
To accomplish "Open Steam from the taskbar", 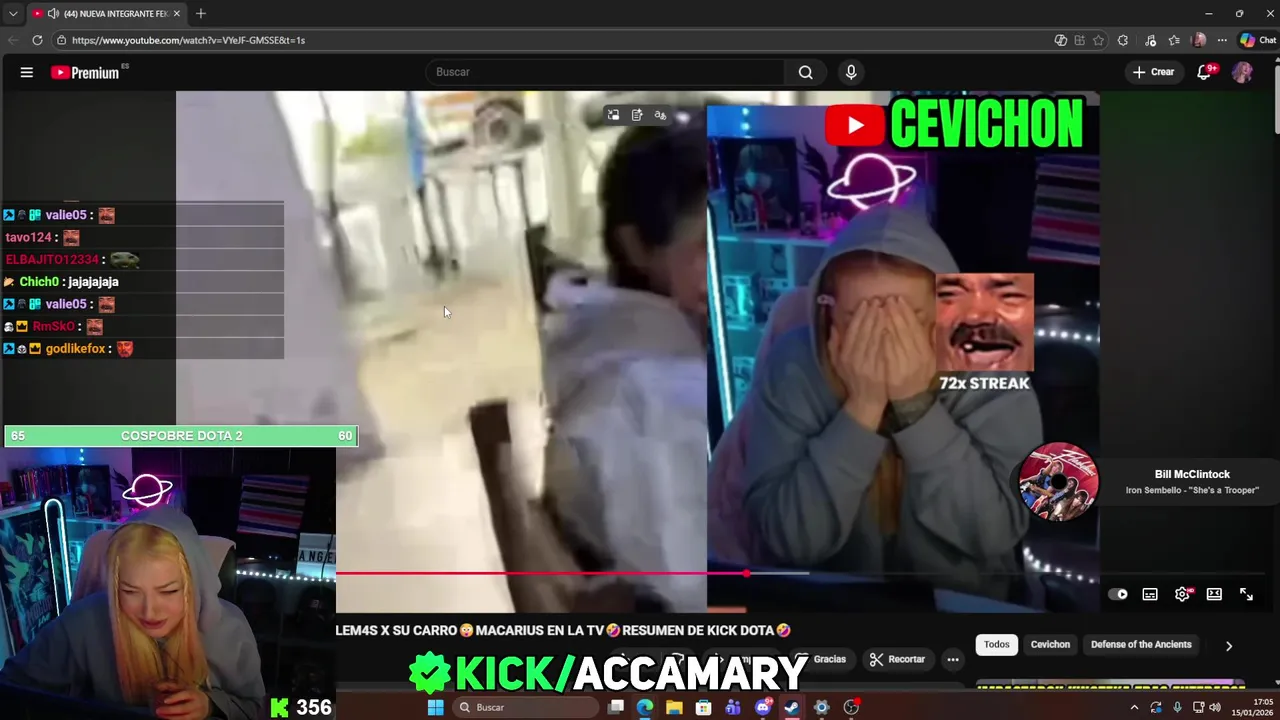I will click(x=792, y=707).
